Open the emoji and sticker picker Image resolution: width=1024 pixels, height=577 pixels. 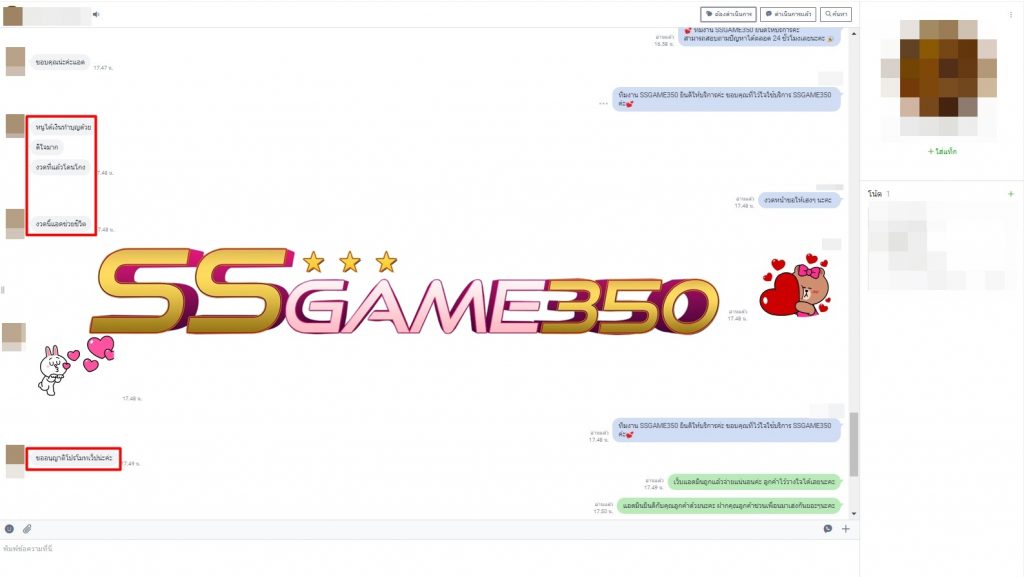click(x=9, y=529)
